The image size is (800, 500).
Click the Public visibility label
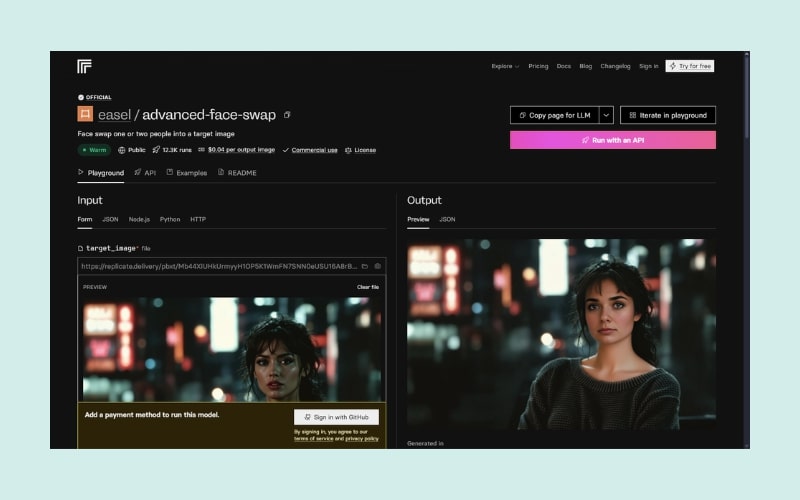pyautogui.click(x=136, y=150)
